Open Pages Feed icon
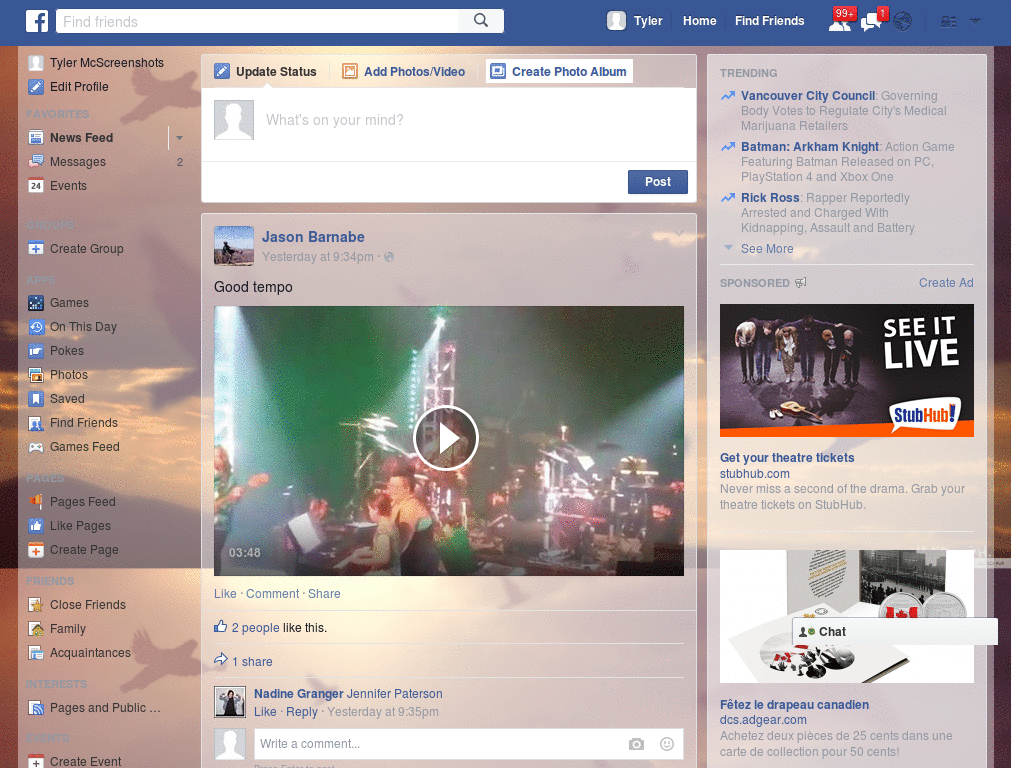This screenshot has height=768, width=1024. pyautogui.click(x=36, y=502)
